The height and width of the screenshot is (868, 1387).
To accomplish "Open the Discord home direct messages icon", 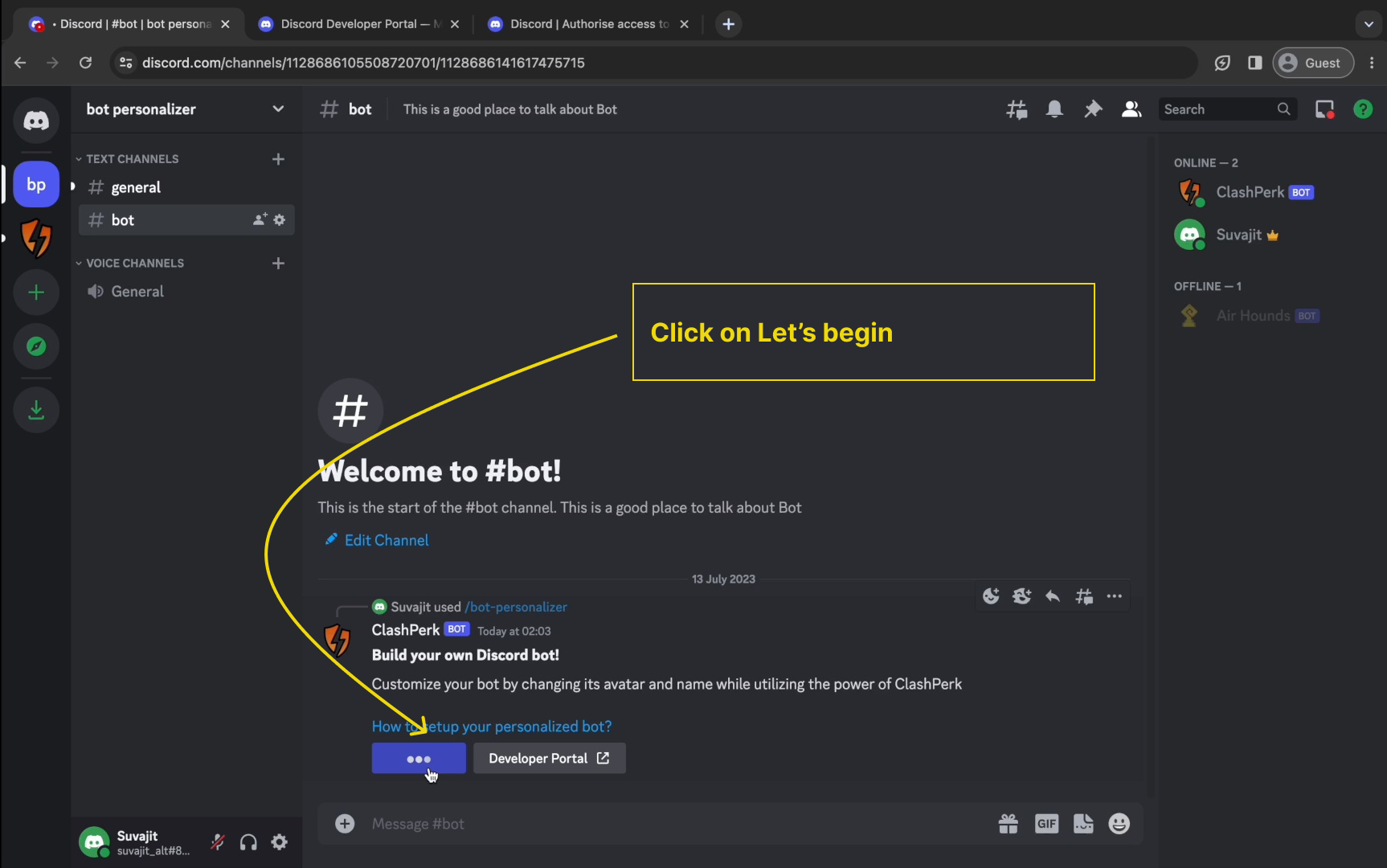I will coord(36,121).
